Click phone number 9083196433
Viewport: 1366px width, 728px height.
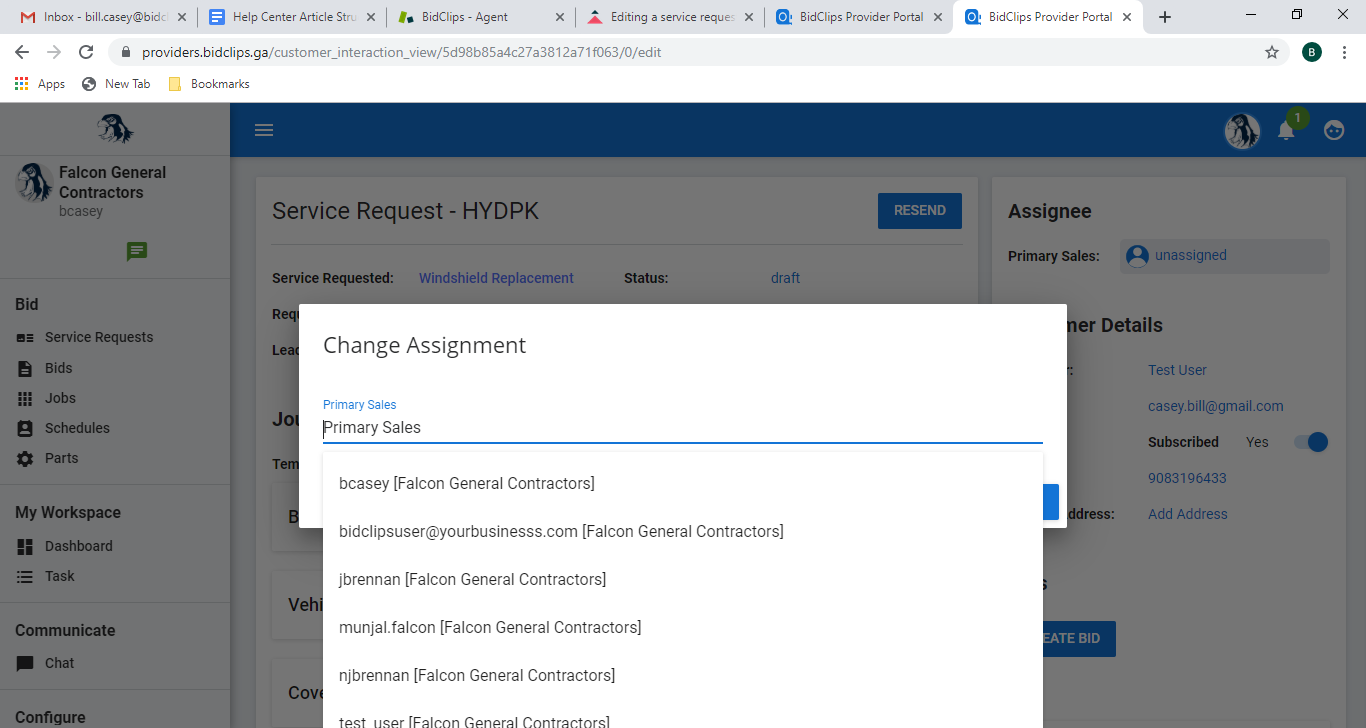[1187, 478]
